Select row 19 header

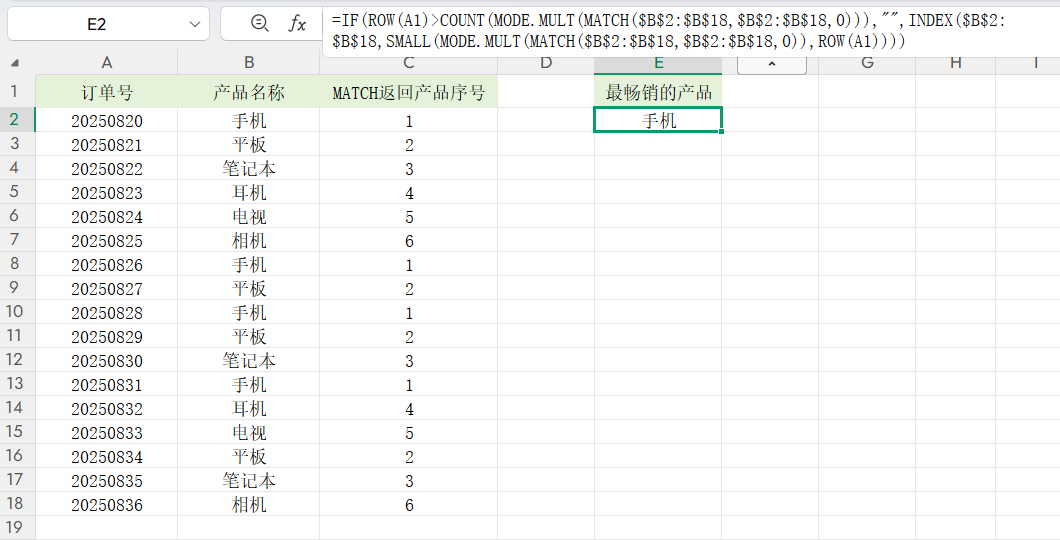[17, 527]
